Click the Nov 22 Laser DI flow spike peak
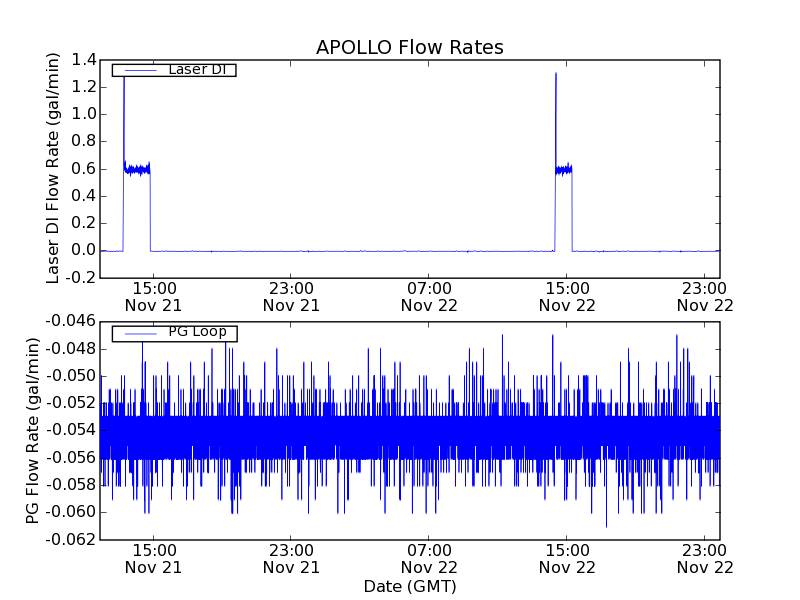The width and height of the screenshot is (800, 600). [x=556, y=74]
